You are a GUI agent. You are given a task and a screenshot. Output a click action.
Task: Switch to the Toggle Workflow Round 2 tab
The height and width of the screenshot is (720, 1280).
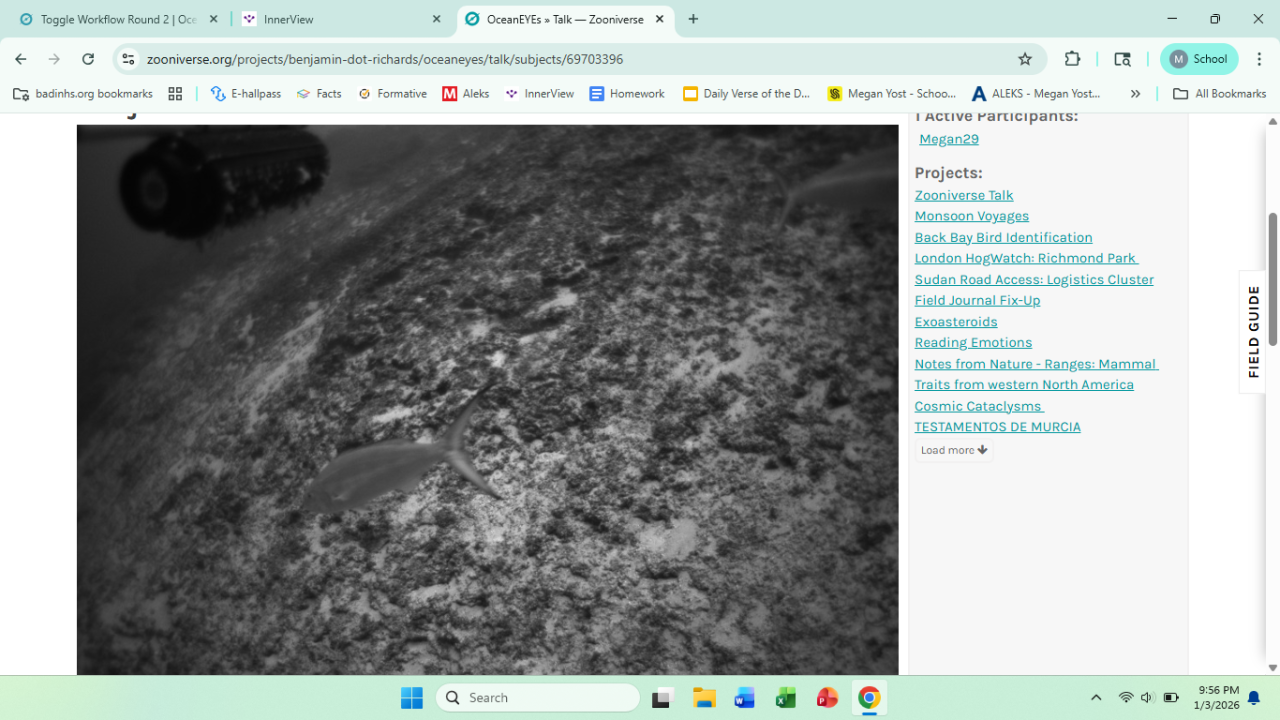[x=118, y=19]
